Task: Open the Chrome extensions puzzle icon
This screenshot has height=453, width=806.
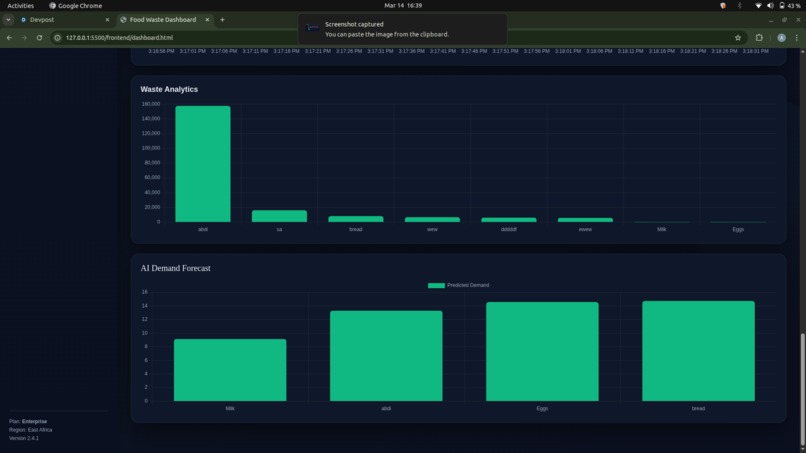Action: 759,38
